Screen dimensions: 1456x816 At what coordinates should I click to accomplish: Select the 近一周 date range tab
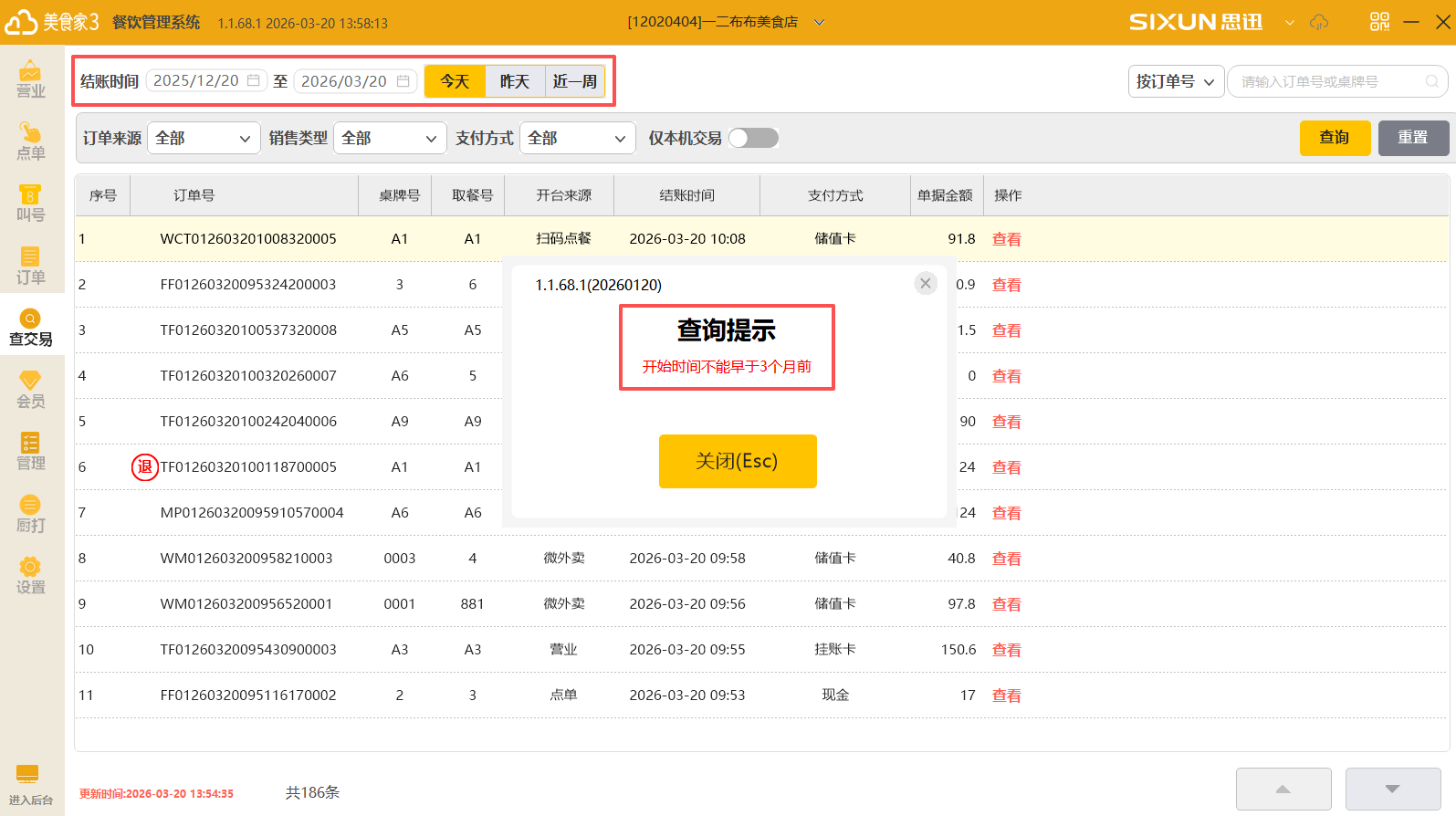pyautogui.click(x=575, y=81)
